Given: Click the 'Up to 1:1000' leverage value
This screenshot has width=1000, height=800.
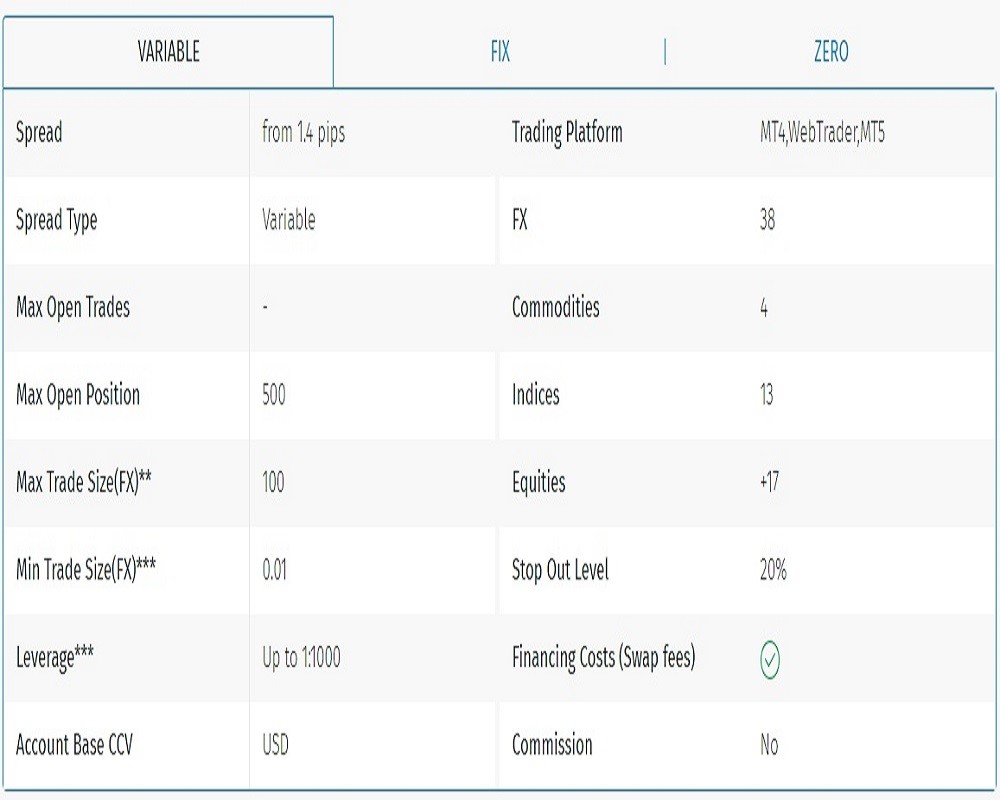Looking at the screenshot, I should (x=301, y=658).
